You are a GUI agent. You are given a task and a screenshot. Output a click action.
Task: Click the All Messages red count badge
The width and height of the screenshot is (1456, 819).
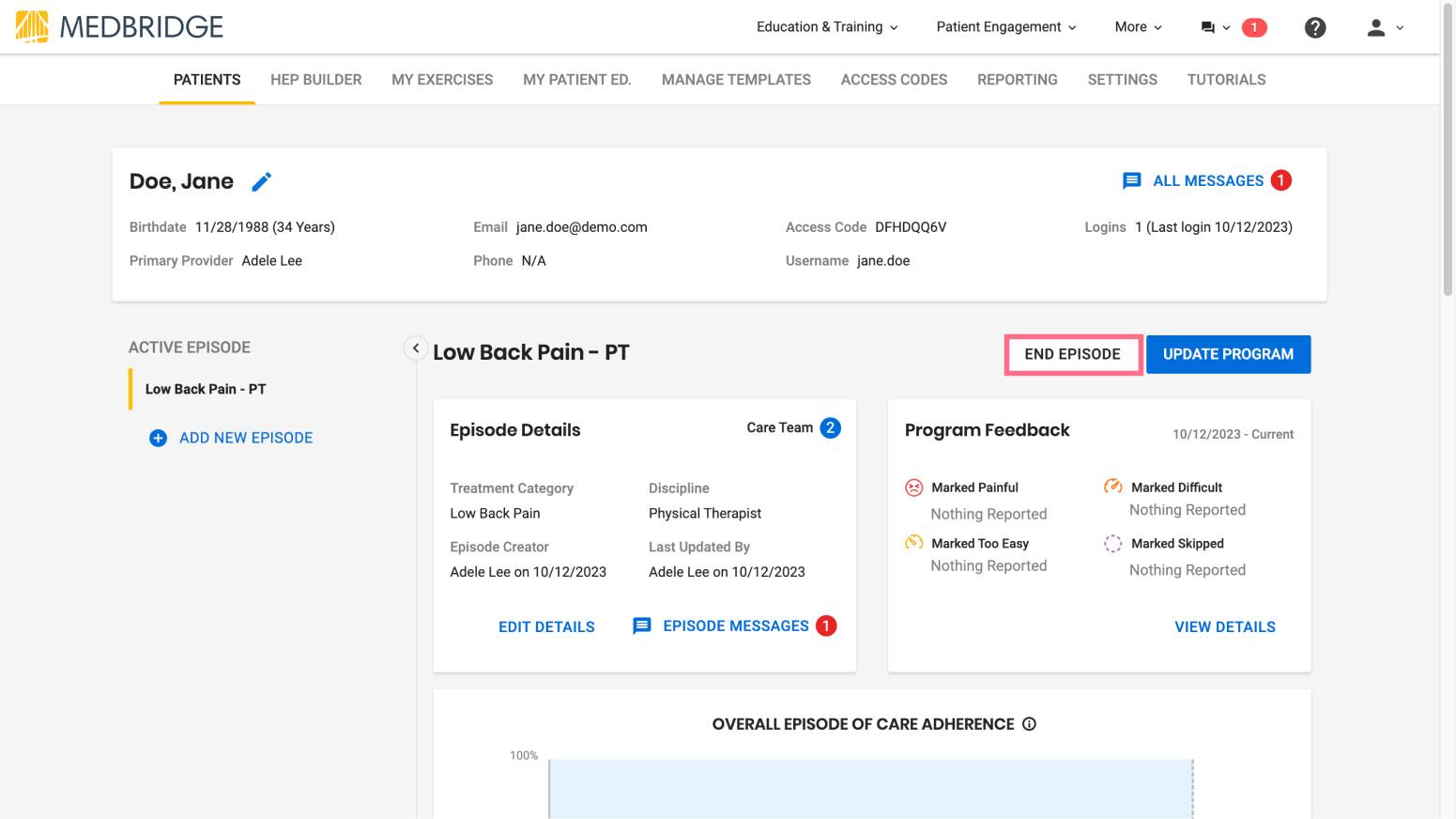coord(1280,179)
